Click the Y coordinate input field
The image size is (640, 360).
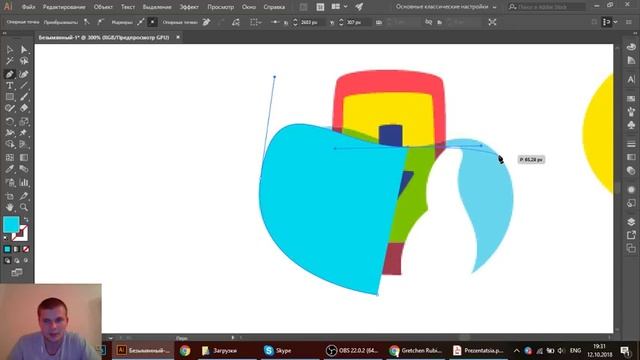point(358,22)
